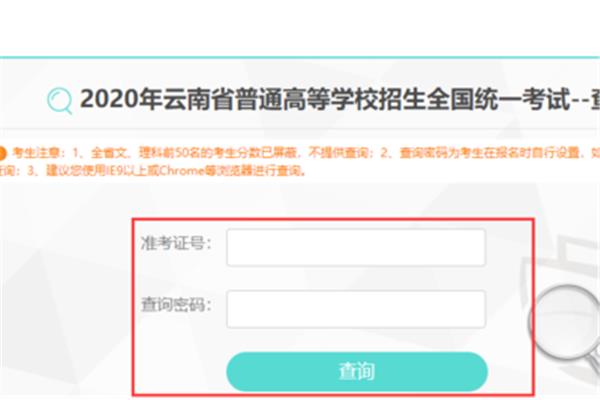Click the 查询密码 field label
600x400 pixels.
click(176, 305)
